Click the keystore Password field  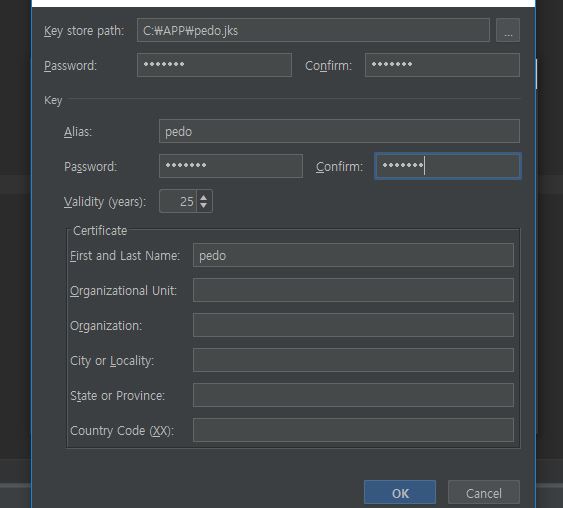pyautogui.click(x=214, y=65)
